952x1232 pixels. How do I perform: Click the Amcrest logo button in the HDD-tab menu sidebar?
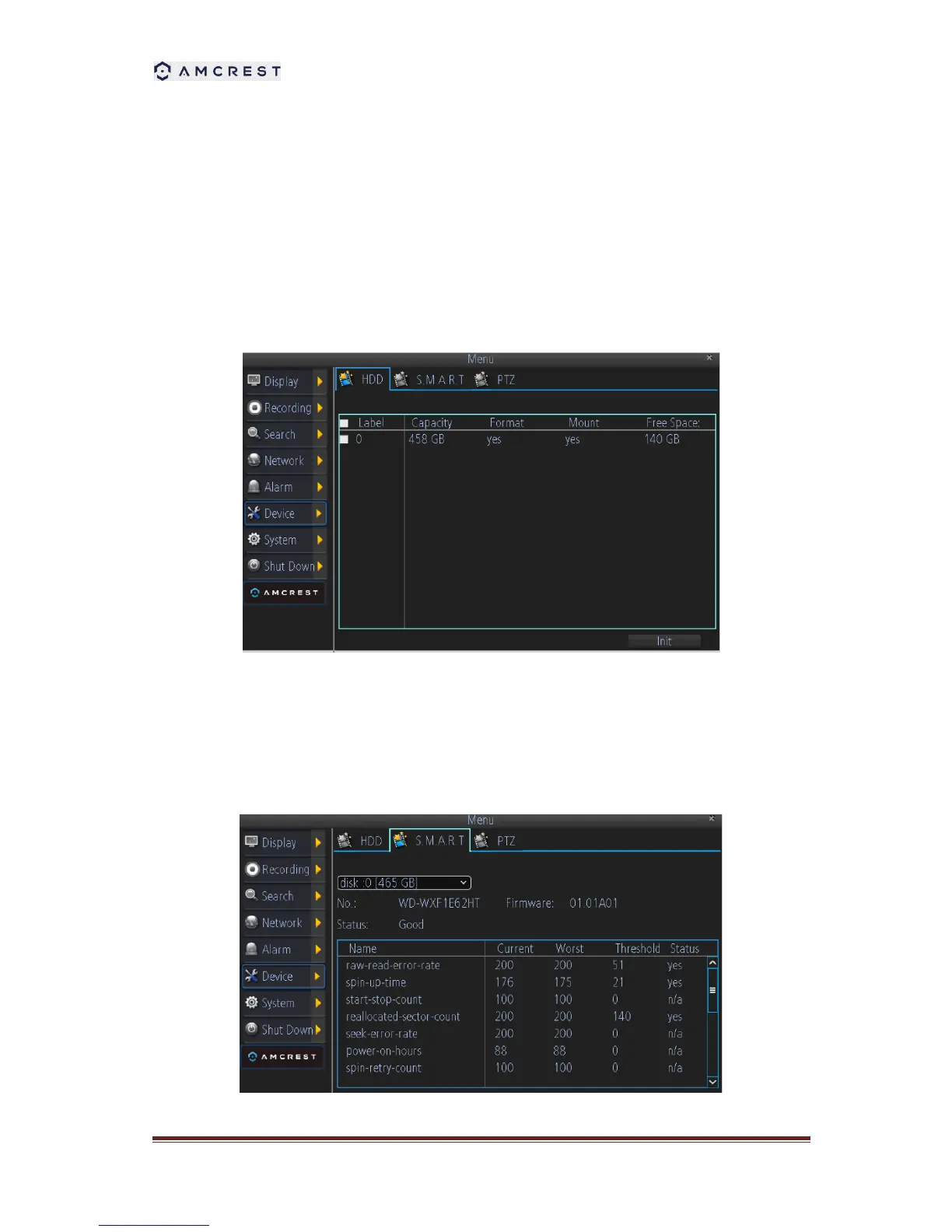click(x=285, y=593)
